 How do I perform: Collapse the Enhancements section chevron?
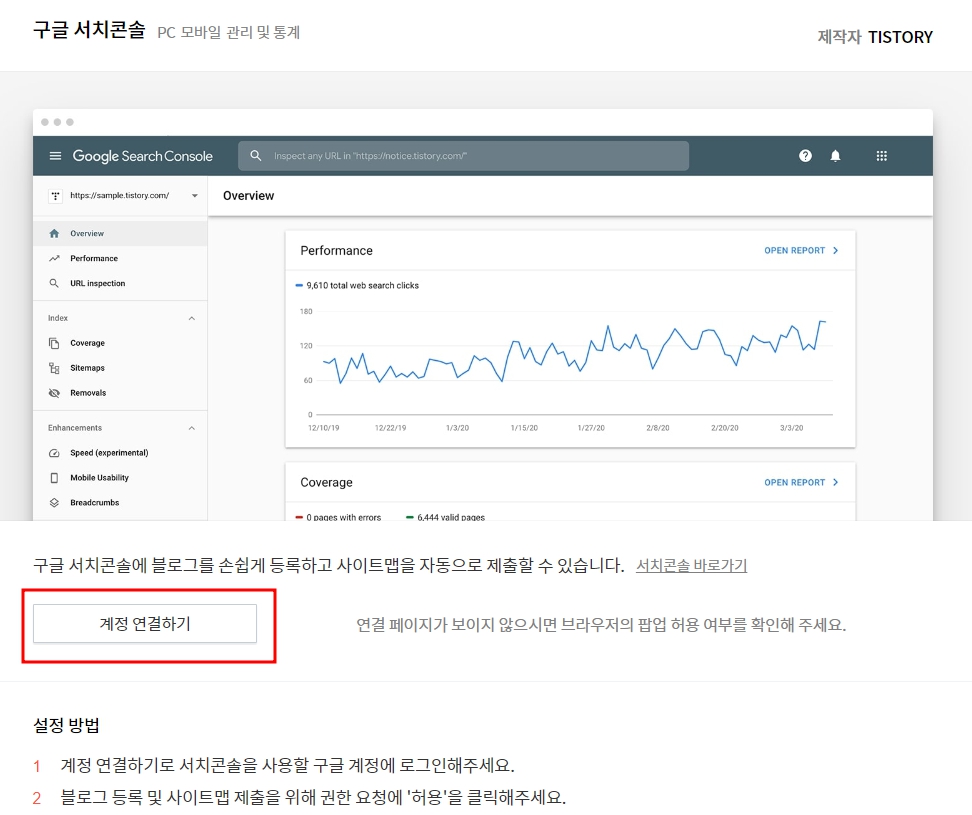192,428
